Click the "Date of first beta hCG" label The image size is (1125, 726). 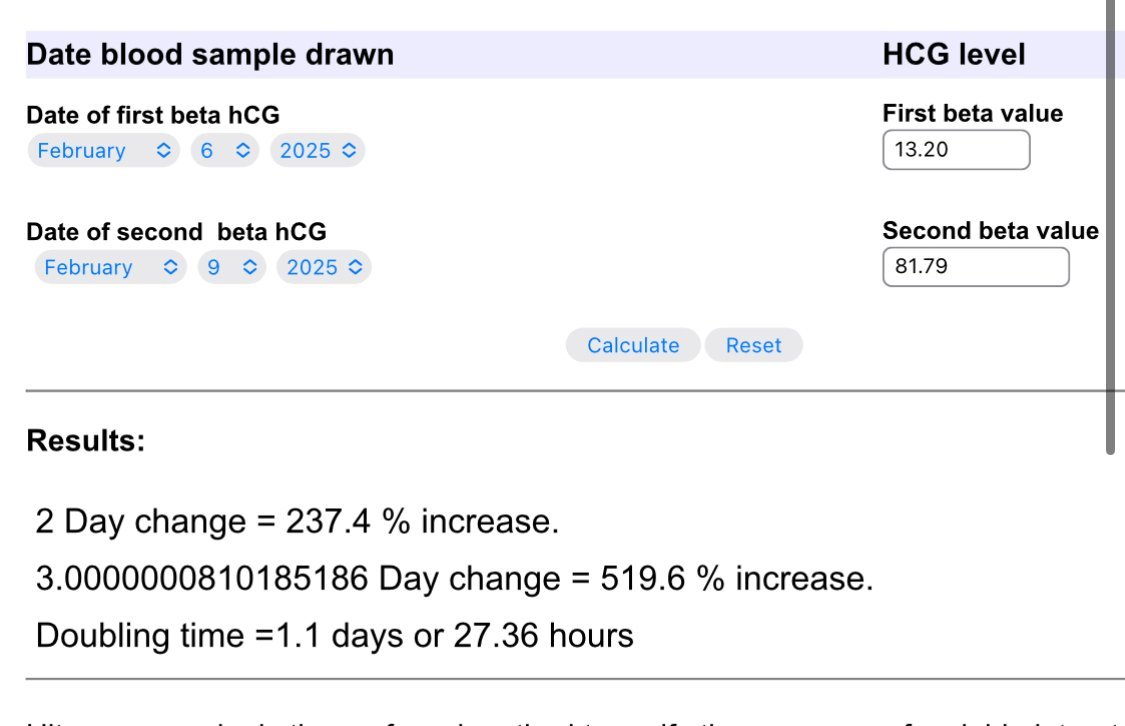click(153, 115)
